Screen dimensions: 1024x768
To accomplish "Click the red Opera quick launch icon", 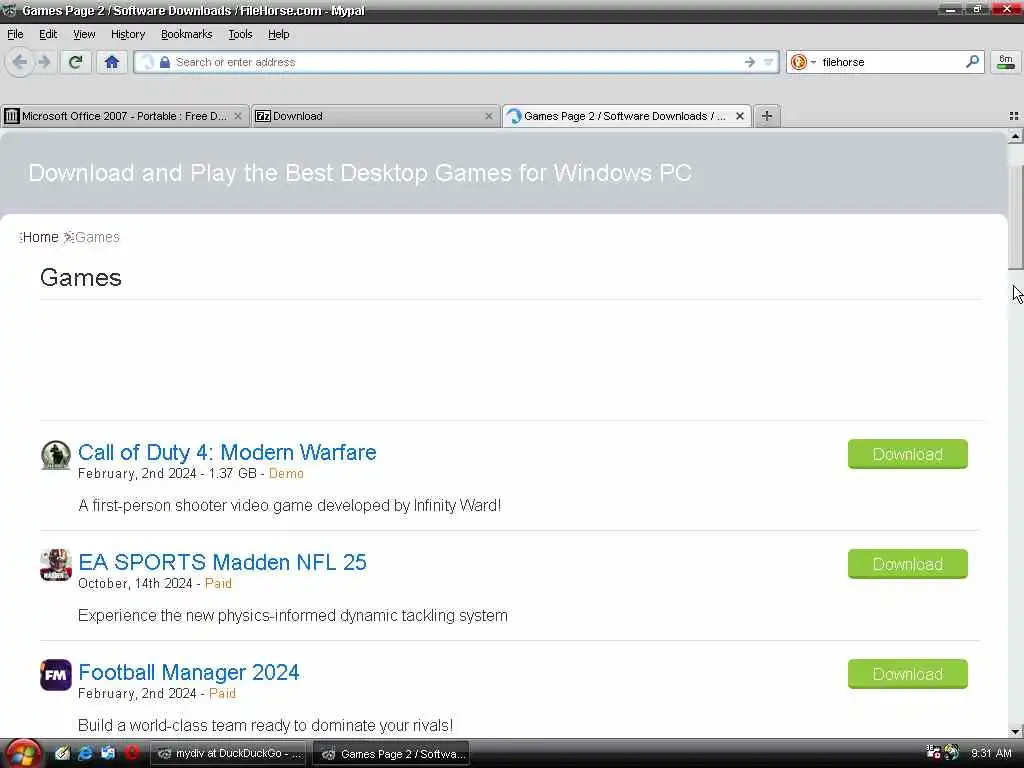I will [x=131, y=754].
